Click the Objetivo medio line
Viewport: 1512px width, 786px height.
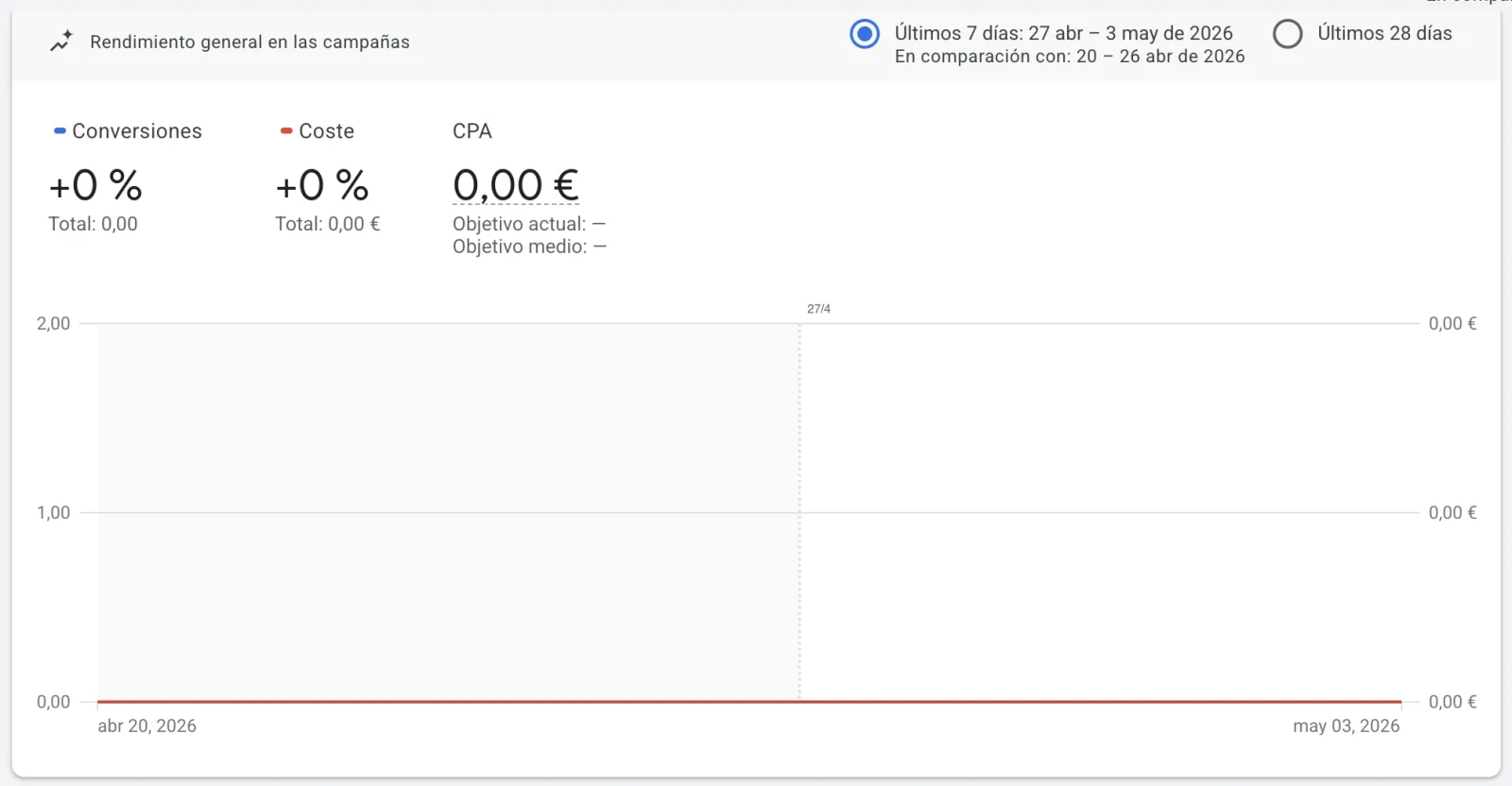point(529,247)
